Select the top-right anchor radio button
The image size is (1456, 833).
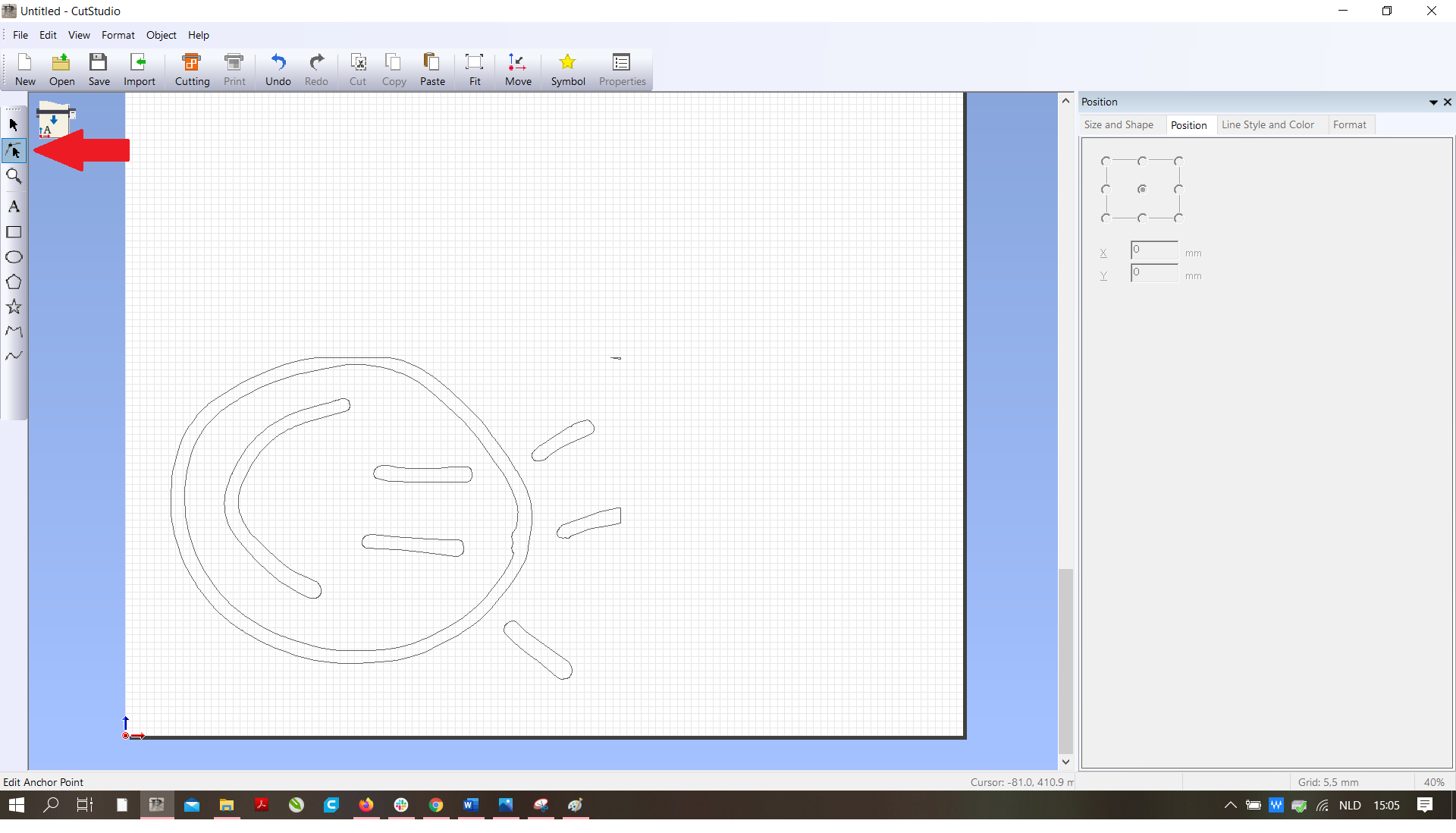[x=1178, y=161]
